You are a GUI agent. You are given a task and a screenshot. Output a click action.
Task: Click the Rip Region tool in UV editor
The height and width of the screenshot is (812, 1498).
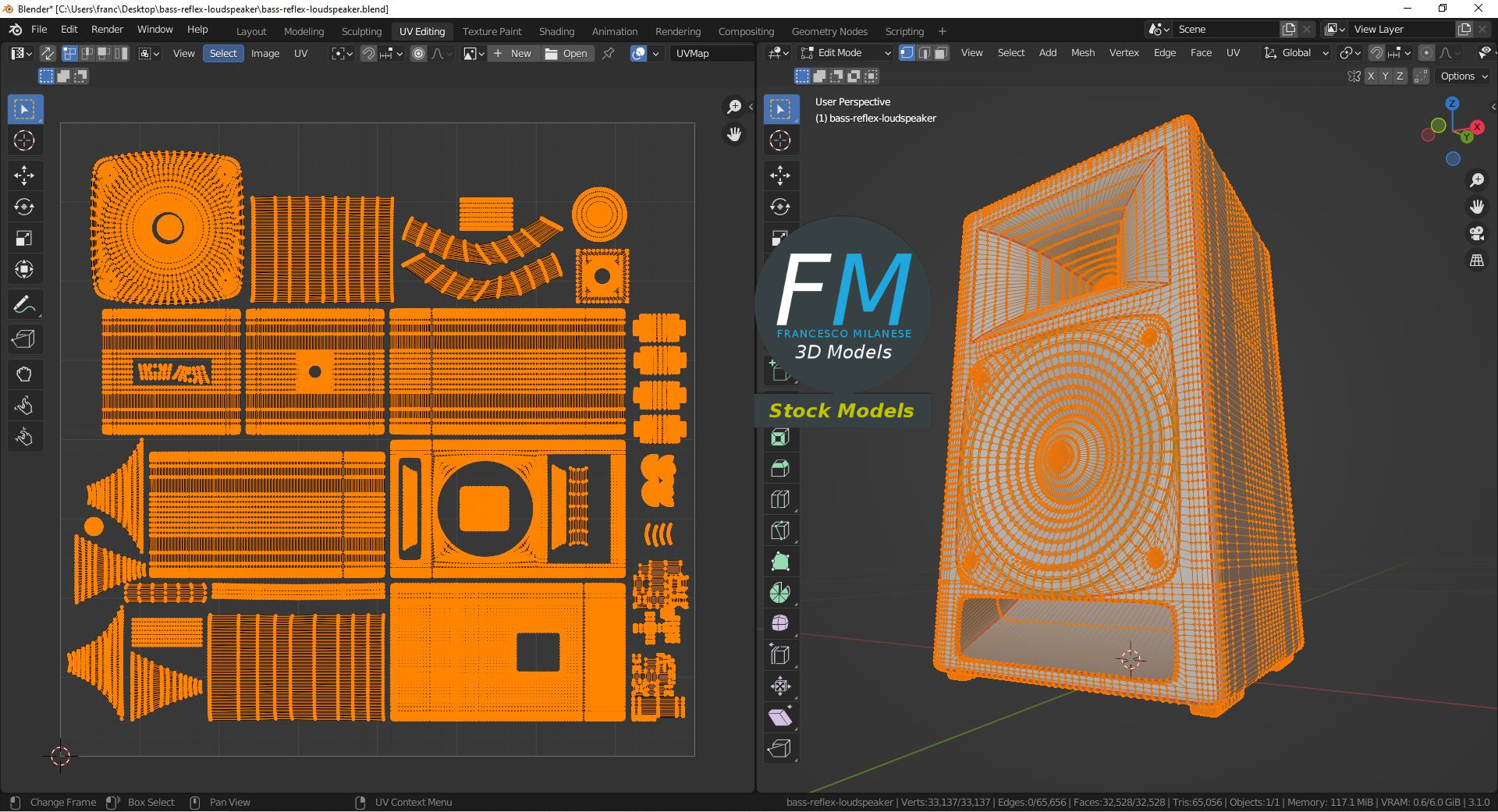23,339
